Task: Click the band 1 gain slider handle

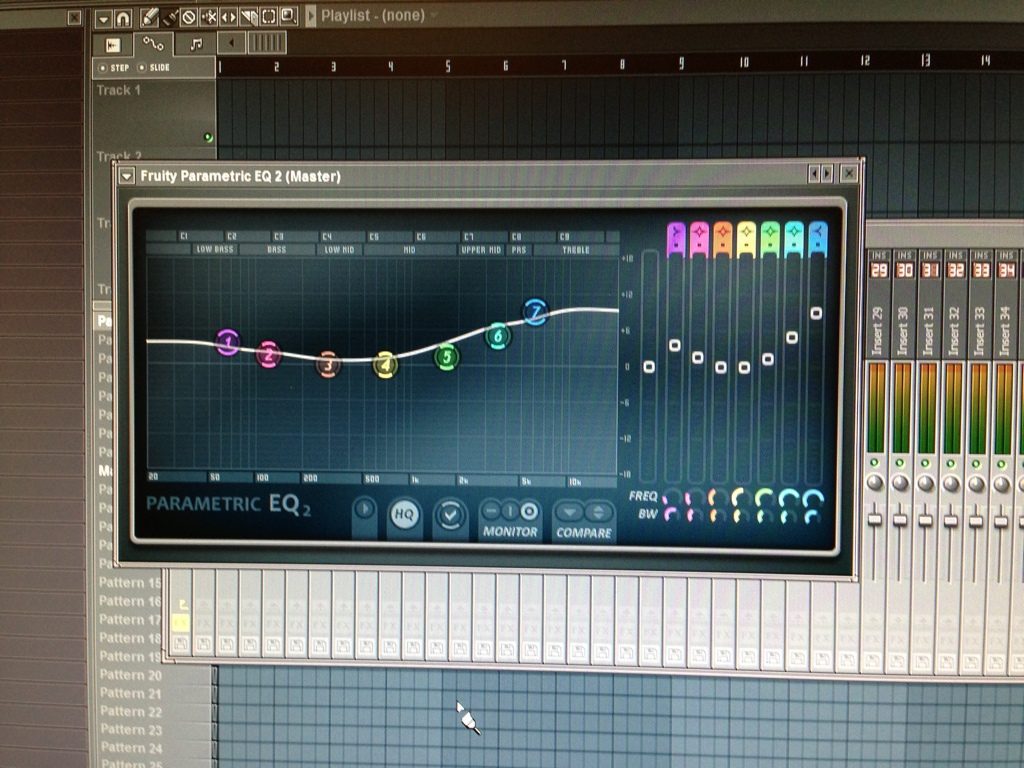Action: 675,345
